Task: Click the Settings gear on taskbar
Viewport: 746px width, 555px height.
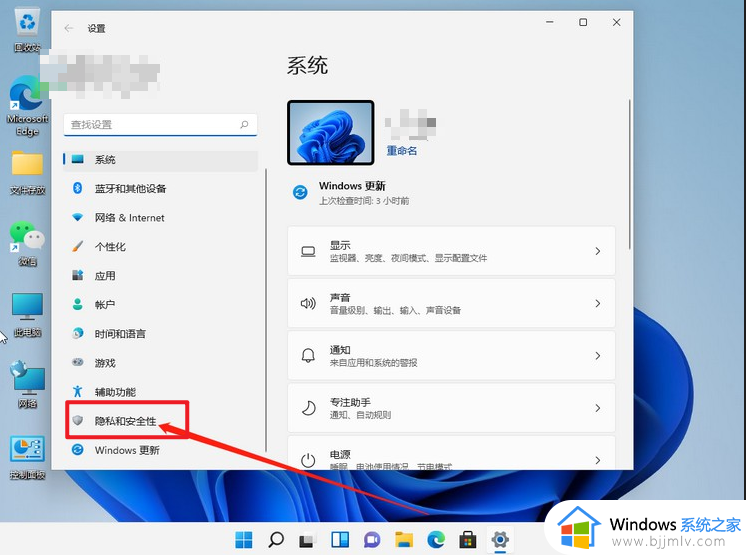Action: (x=500, y=540)
